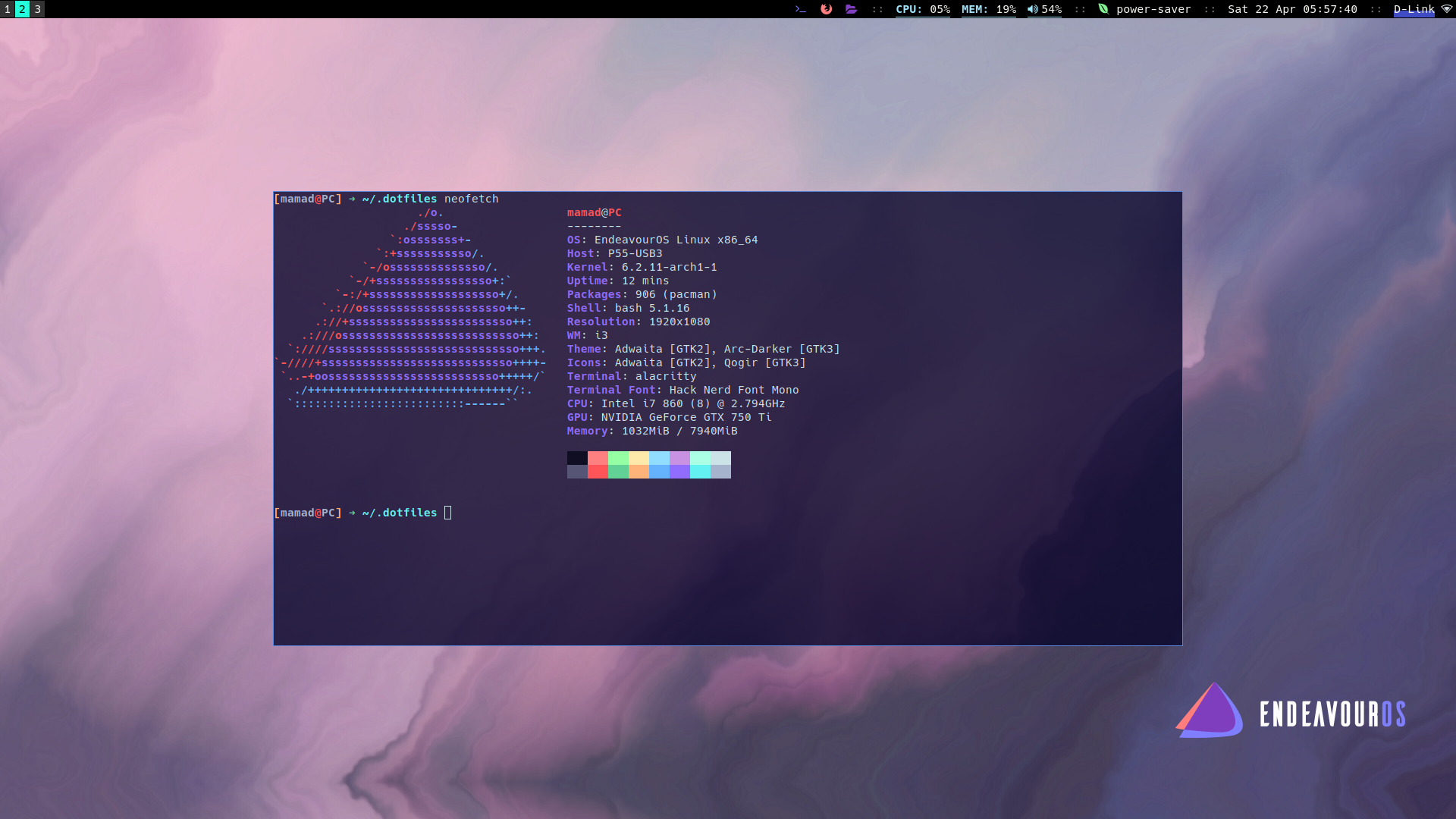Launch terminal from the bar's prompt icon
Viewport: 1456px width, 819px height.
click(x=801, y=9)
